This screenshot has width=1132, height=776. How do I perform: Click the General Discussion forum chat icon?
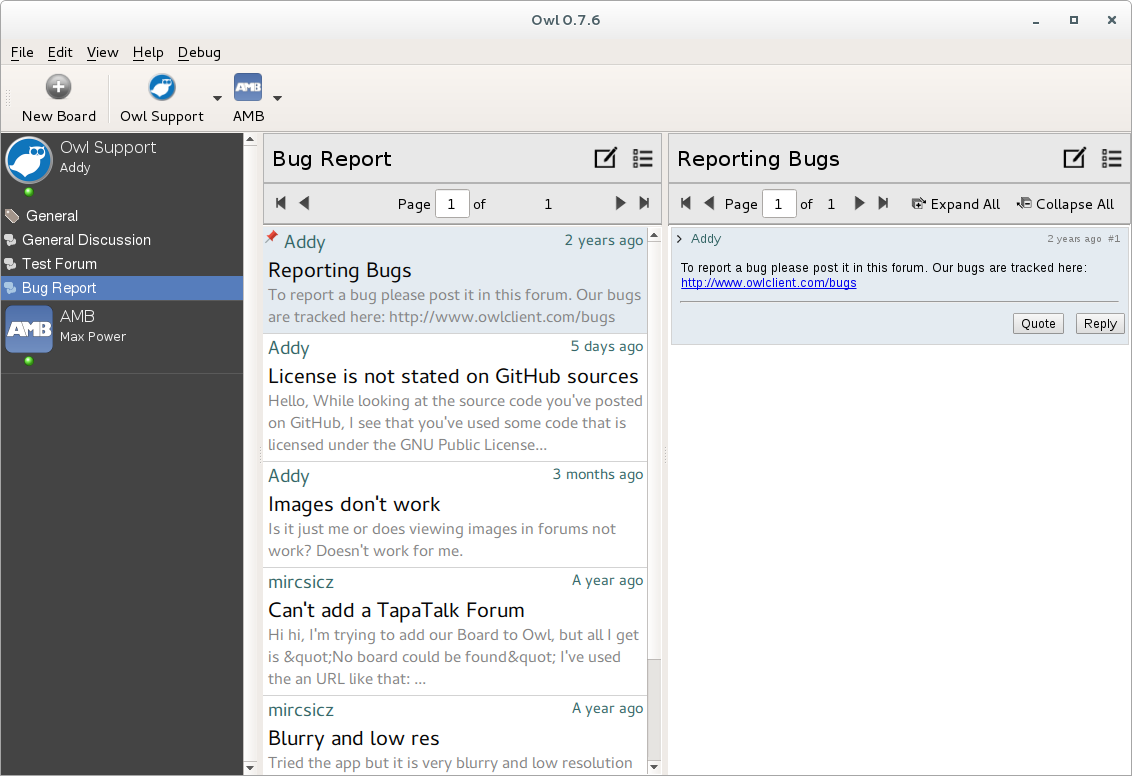10,240
